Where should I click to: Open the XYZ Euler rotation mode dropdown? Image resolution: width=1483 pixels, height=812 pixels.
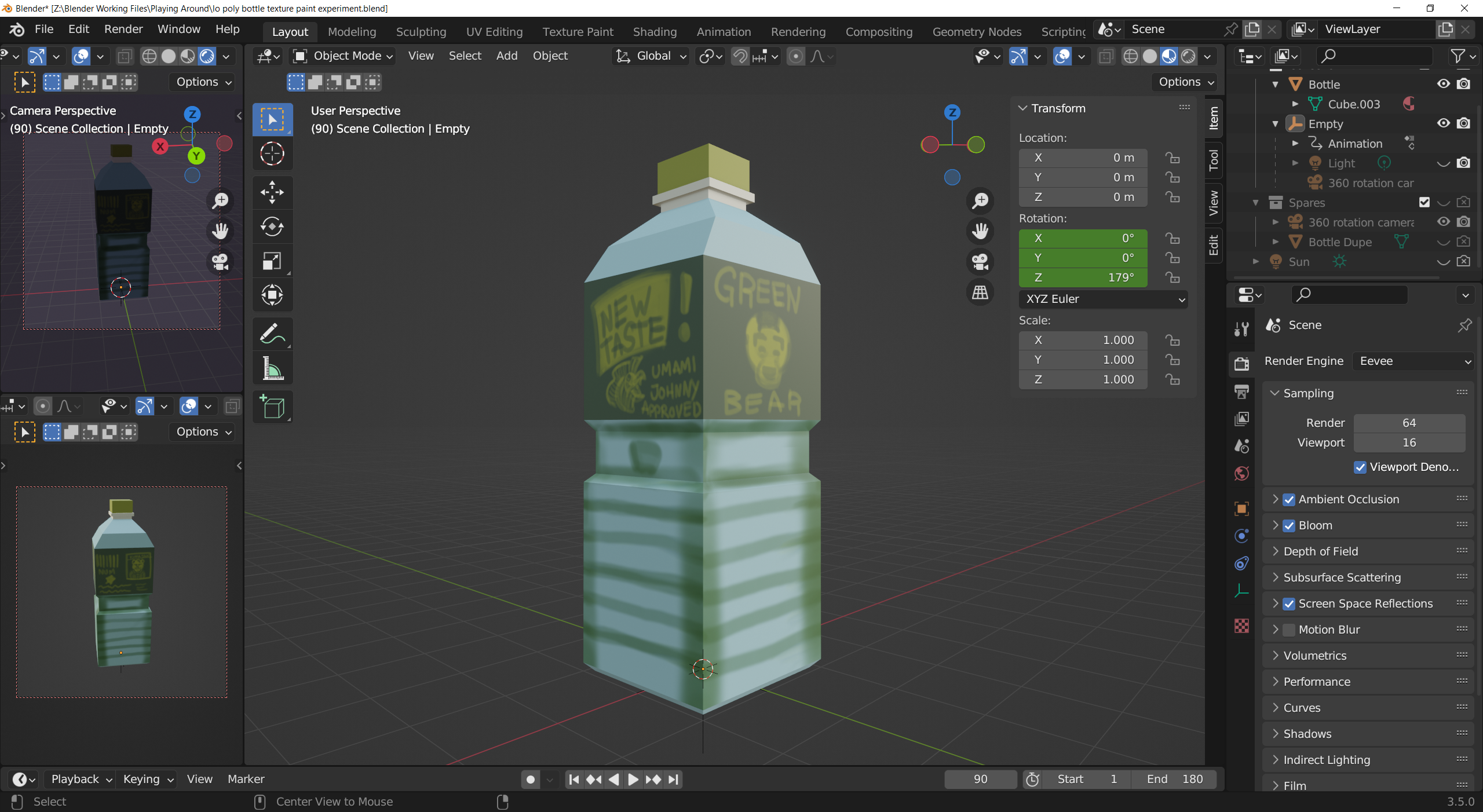click(1104, 299)
